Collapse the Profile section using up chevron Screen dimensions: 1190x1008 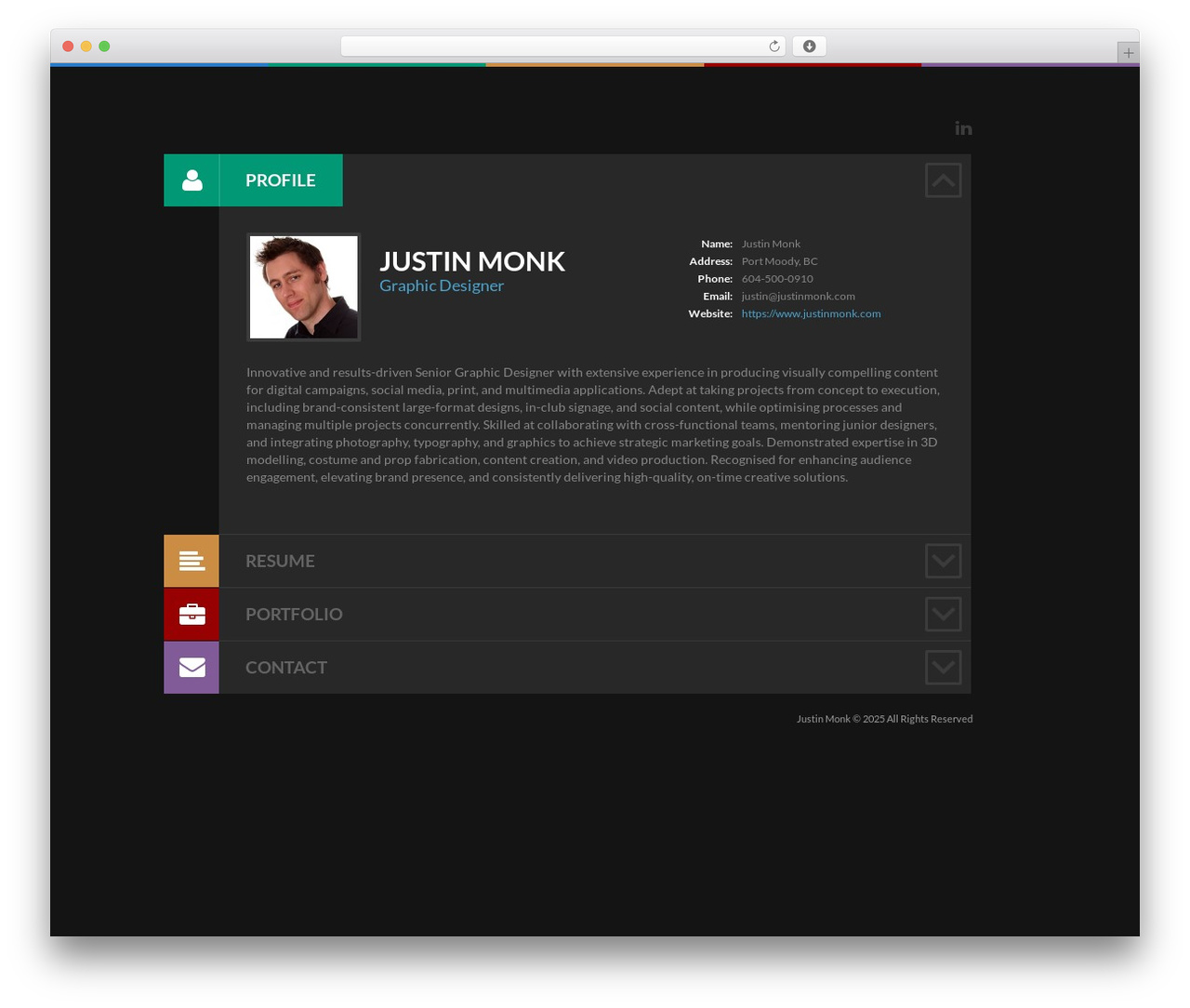[x=943, y=180]
